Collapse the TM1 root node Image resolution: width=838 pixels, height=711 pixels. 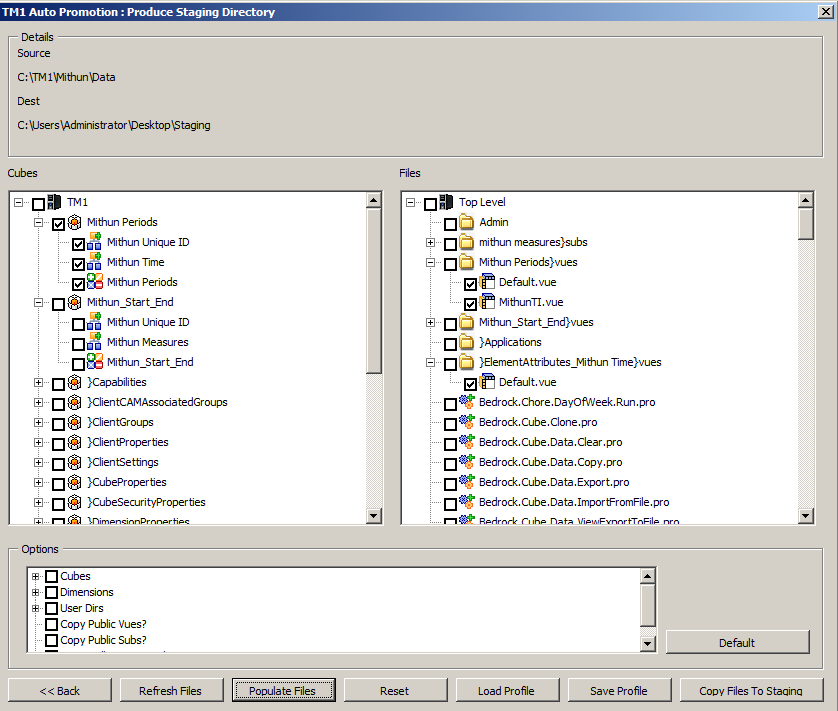coord(19,203)
